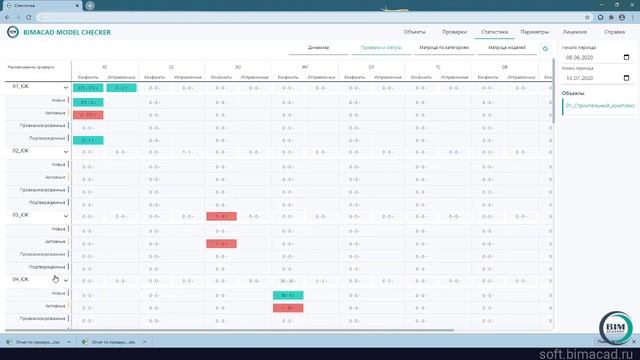Open second downloaded Отчет по проверке xlsx file
Image resolution: width=640 pixels, height=360 pixels.
click(109, 342)
